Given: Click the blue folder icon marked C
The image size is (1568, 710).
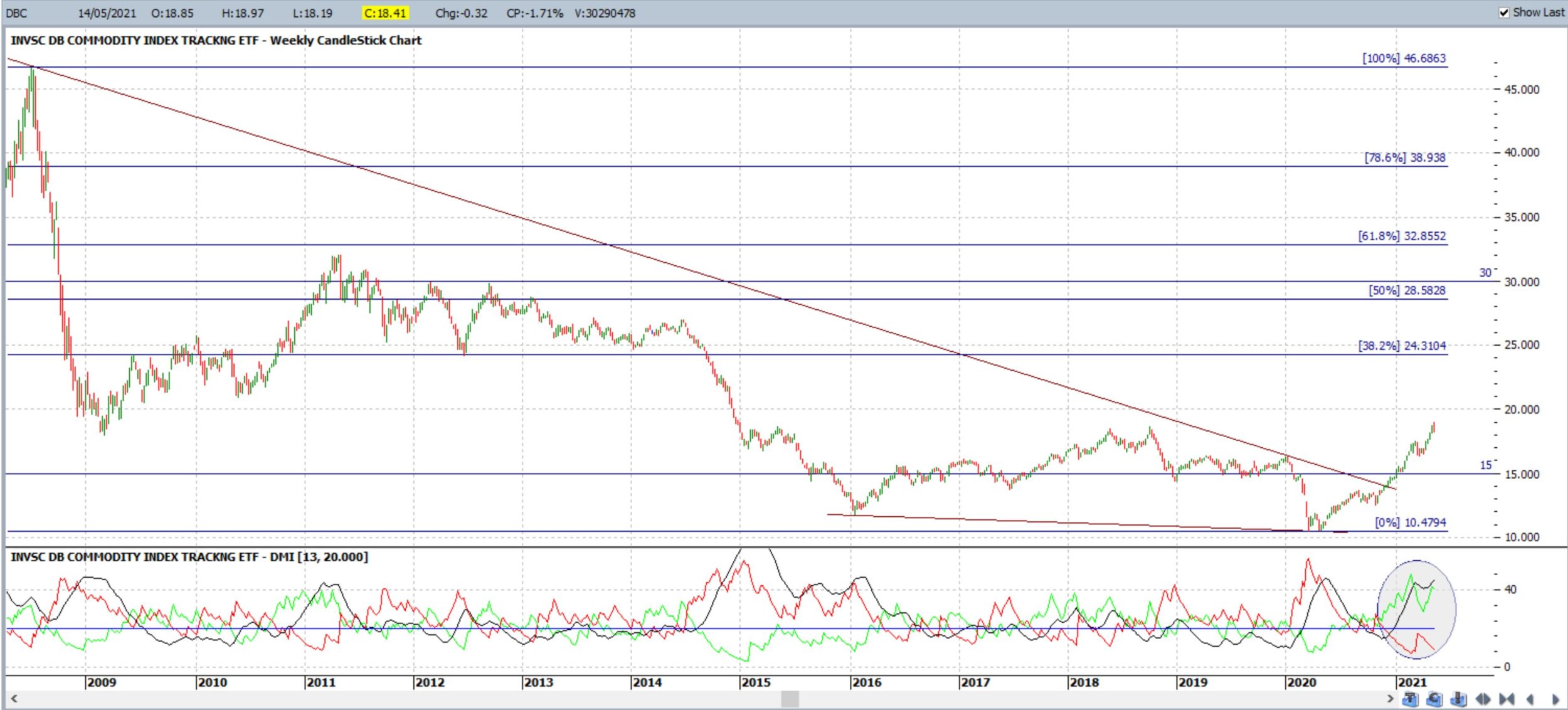Looking at the screenshot, I should point(1434,699).
